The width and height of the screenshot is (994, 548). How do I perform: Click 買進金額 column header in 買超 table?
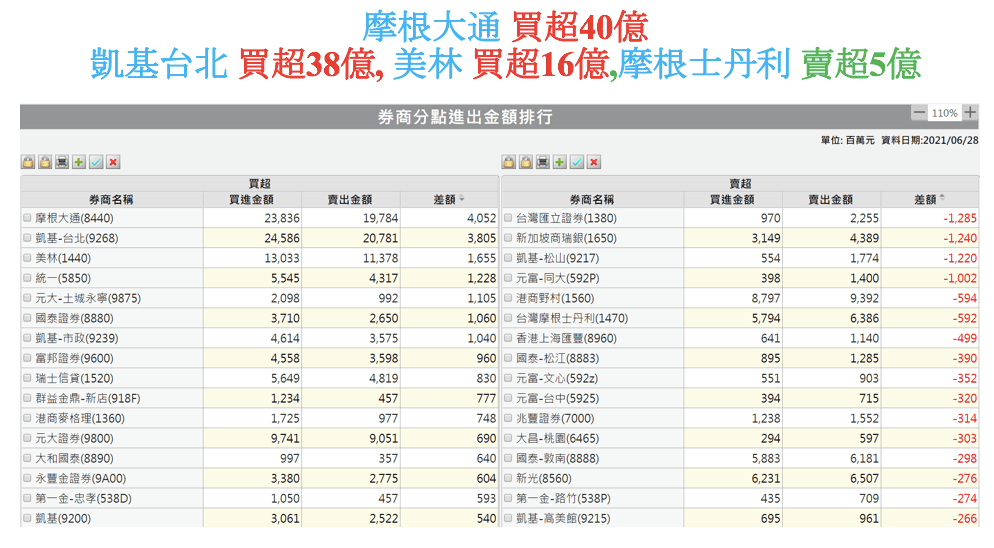click(x=252, y=200)
